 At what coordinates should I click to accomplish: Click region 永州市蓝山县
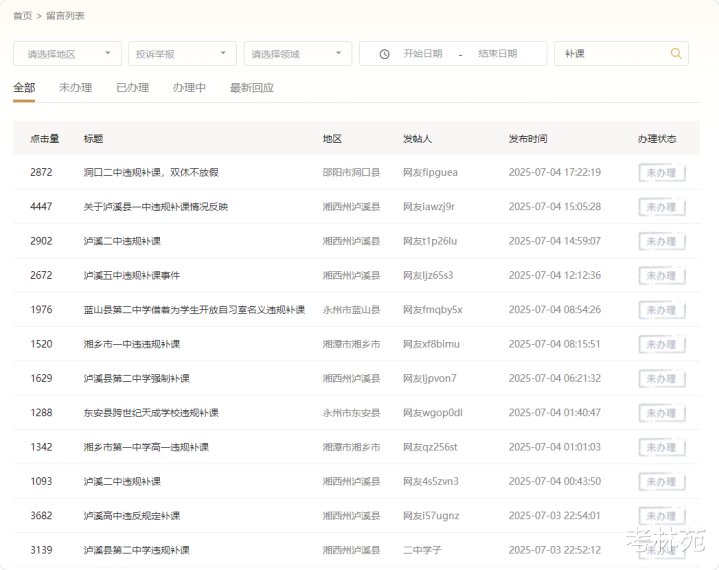(x=351, y=310)
